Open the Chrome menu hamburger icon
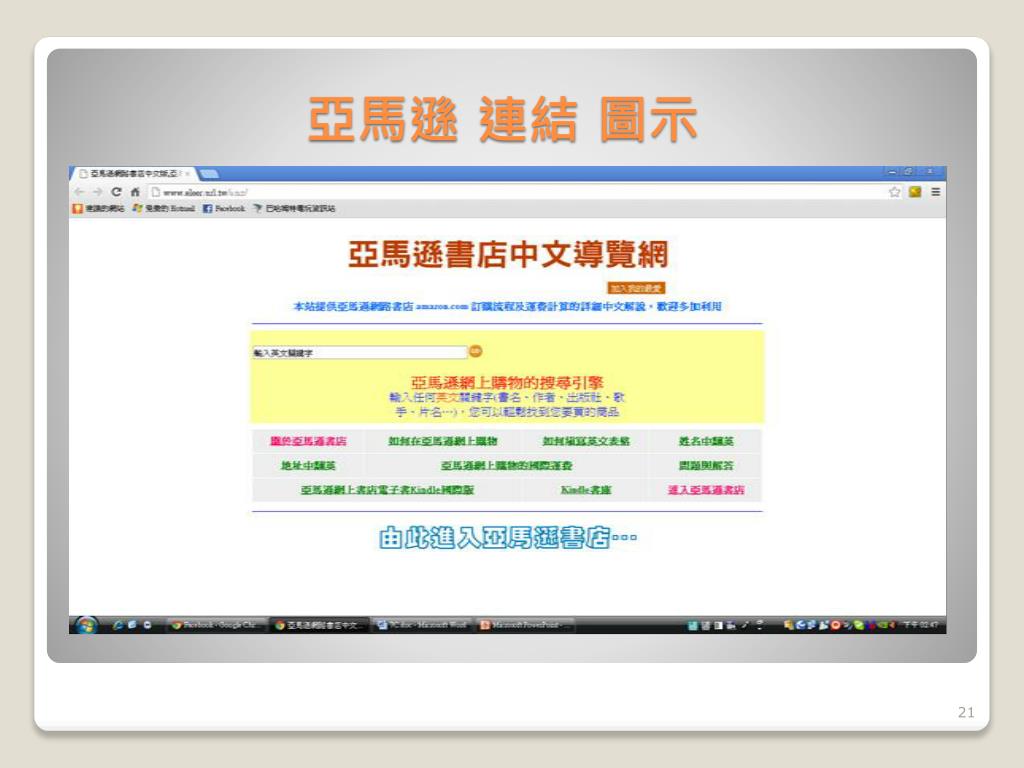1024x768 pixels. (x=936, y=192)
